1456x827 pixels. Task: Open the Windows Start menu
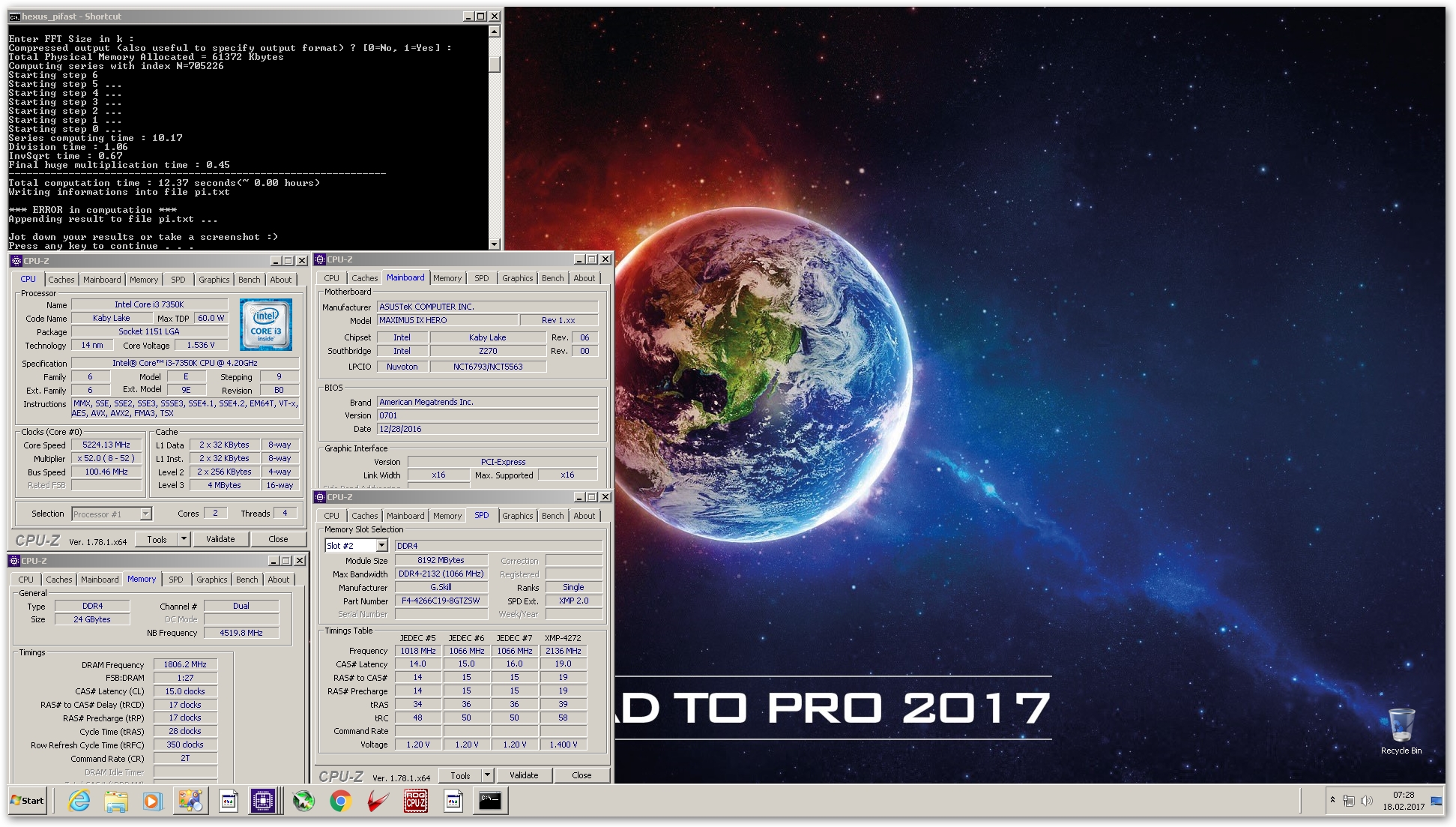coord(28,801)
